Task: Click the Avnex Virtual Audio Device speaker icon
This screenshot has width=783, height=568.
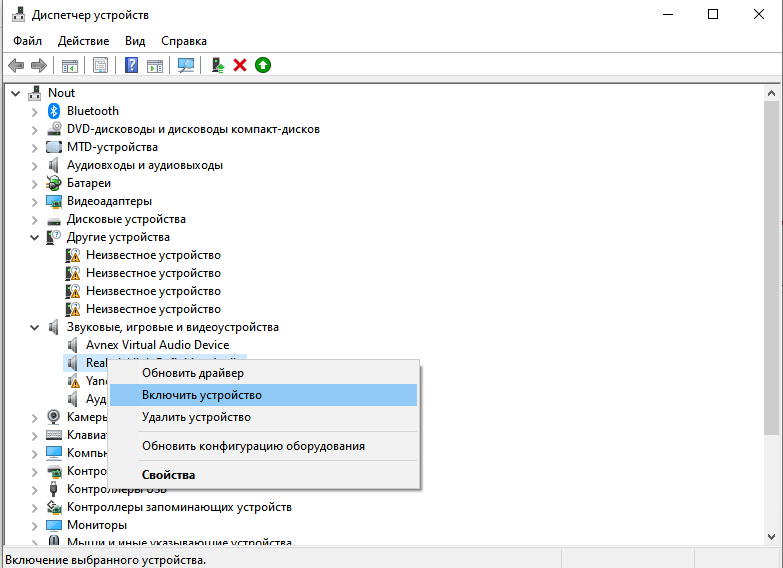Action: tap(73, 345)
